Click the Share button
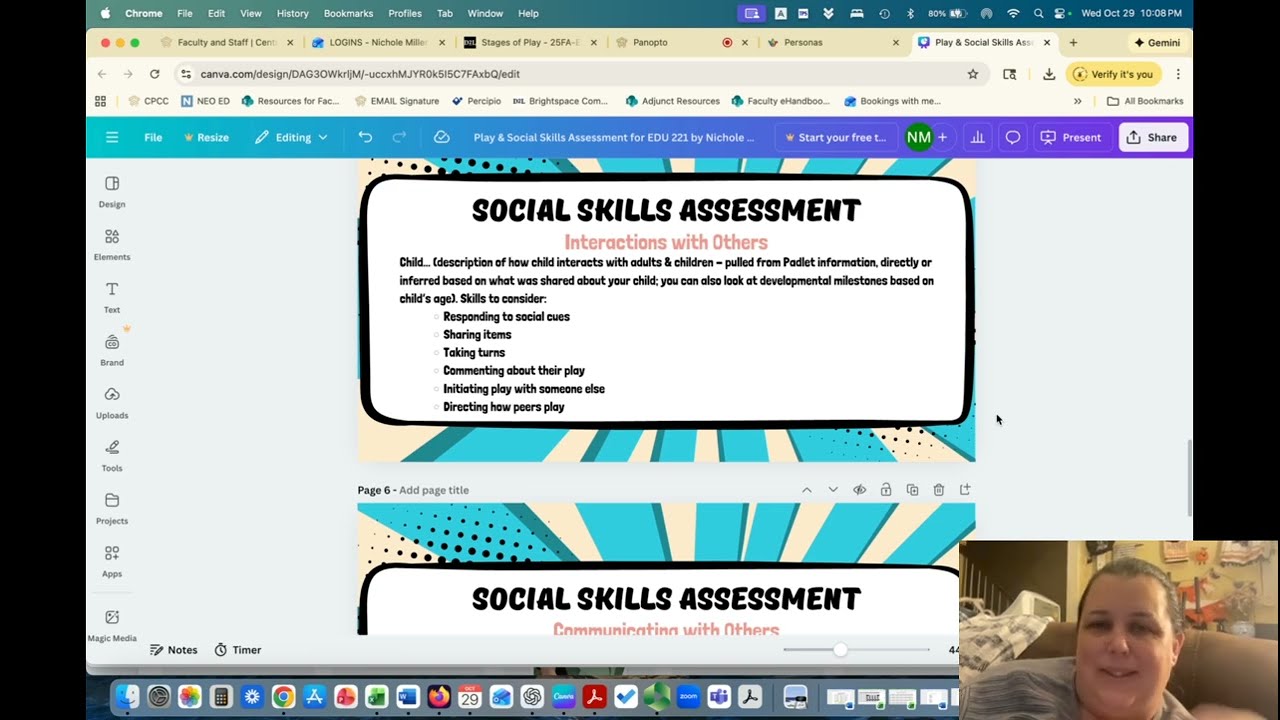 pos(1152,137)
